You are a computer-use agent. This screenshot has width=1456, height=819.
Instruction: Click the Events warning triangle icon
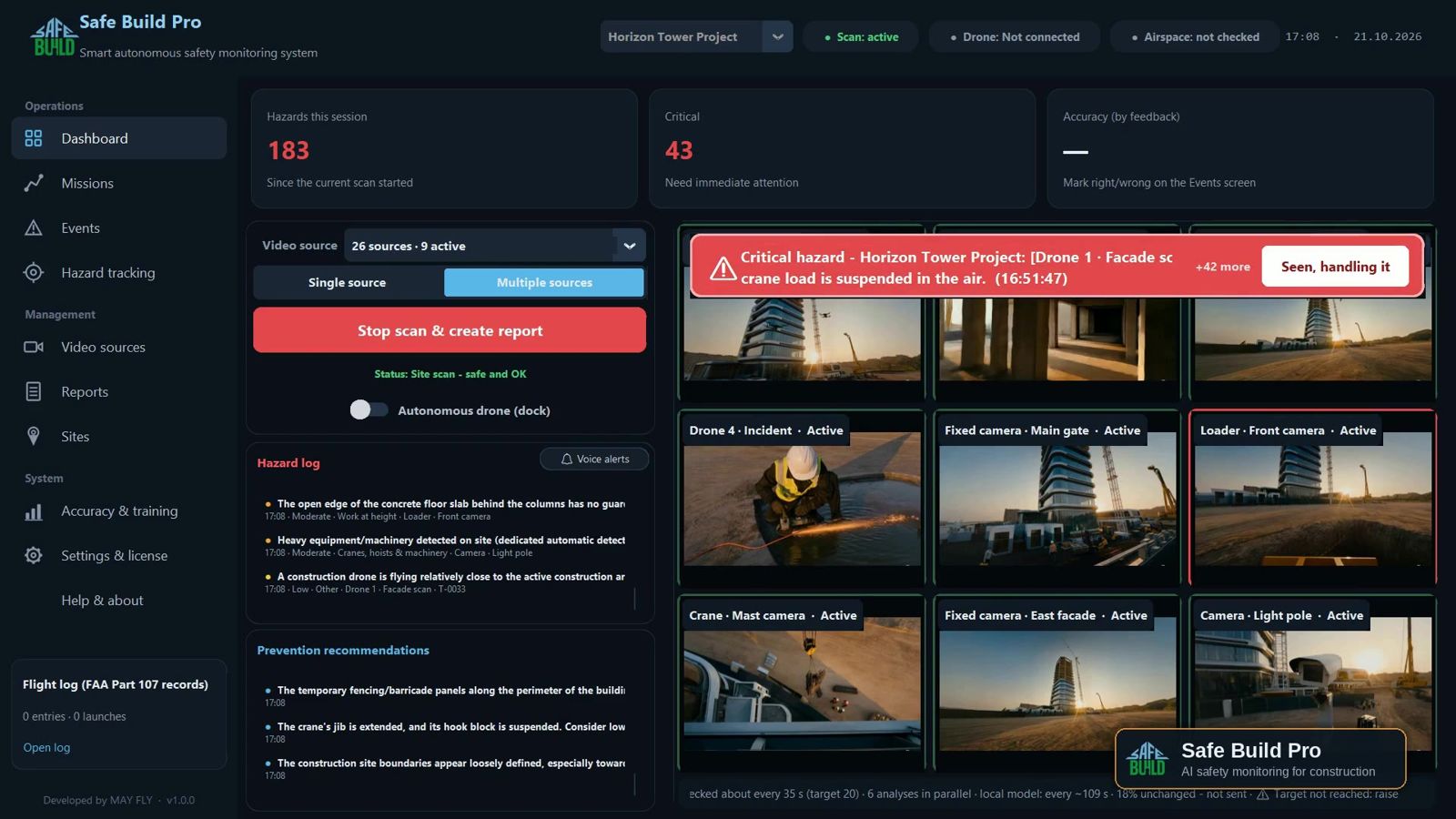34,227
